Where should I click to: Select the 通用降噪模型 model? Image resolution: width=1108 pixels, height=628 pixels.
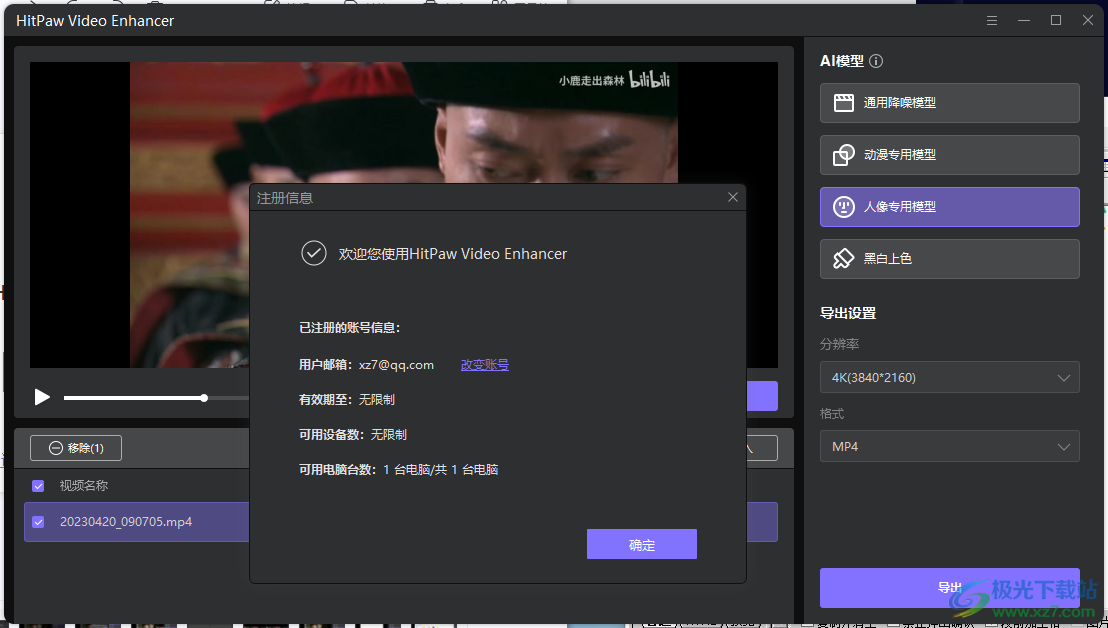[950, 103]
